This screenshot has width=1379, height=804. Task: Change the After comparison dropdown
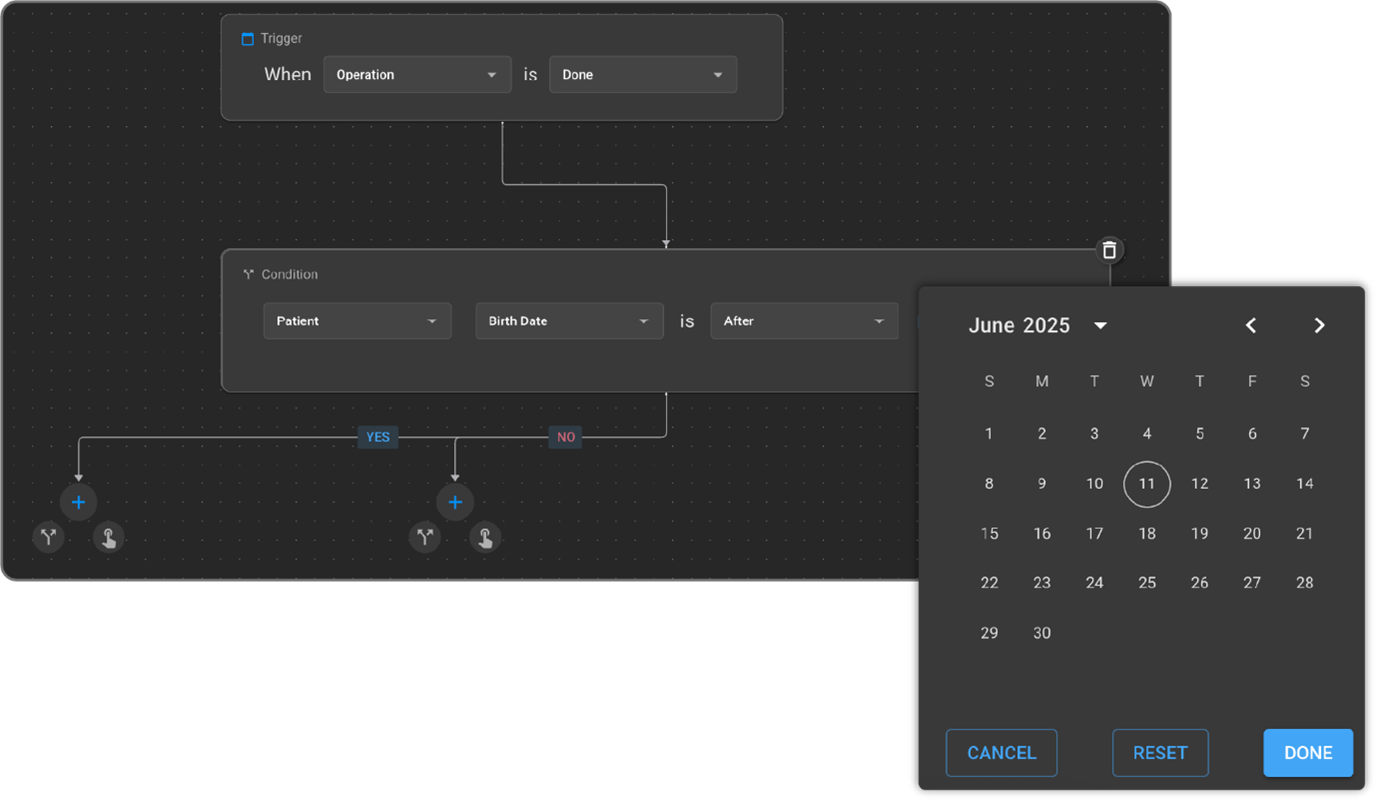[804, 321]
